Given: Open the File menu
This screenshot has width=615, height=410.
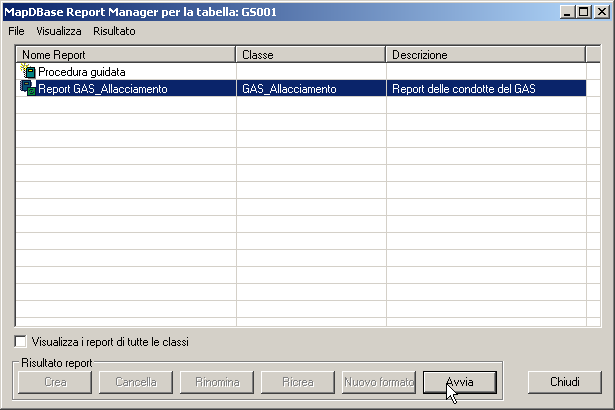Looking at the screenshot, I should pyautogui.click(x=16, y=31).
